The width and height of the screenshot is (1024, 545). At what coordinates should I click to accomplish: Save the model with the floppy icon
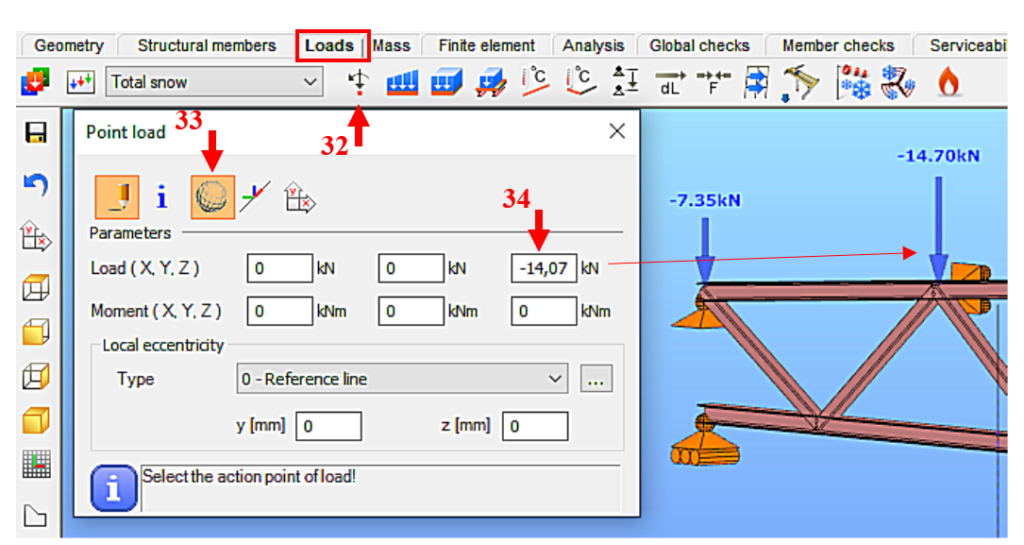(36, 132)
